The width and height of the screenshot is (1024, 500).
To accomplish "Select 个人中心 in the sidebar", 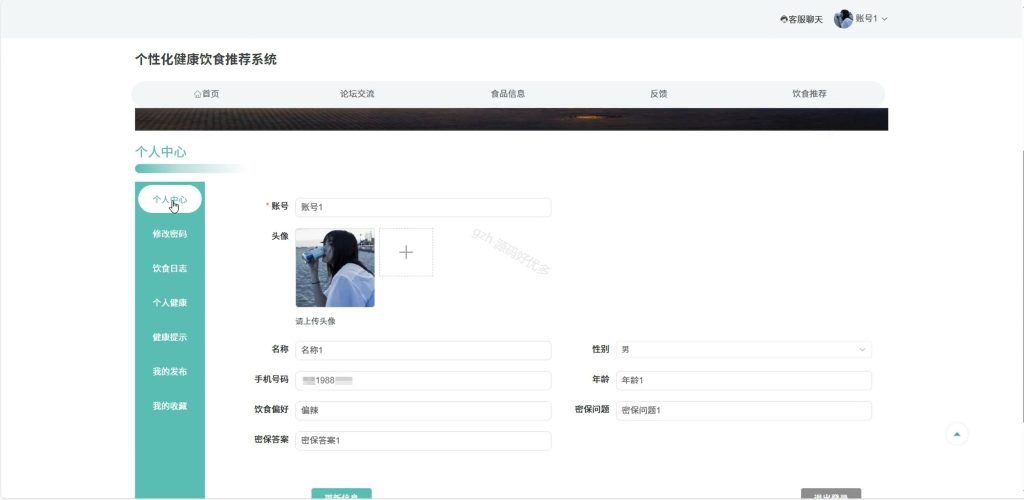I will pyautogui.click(x=170, y=199).
